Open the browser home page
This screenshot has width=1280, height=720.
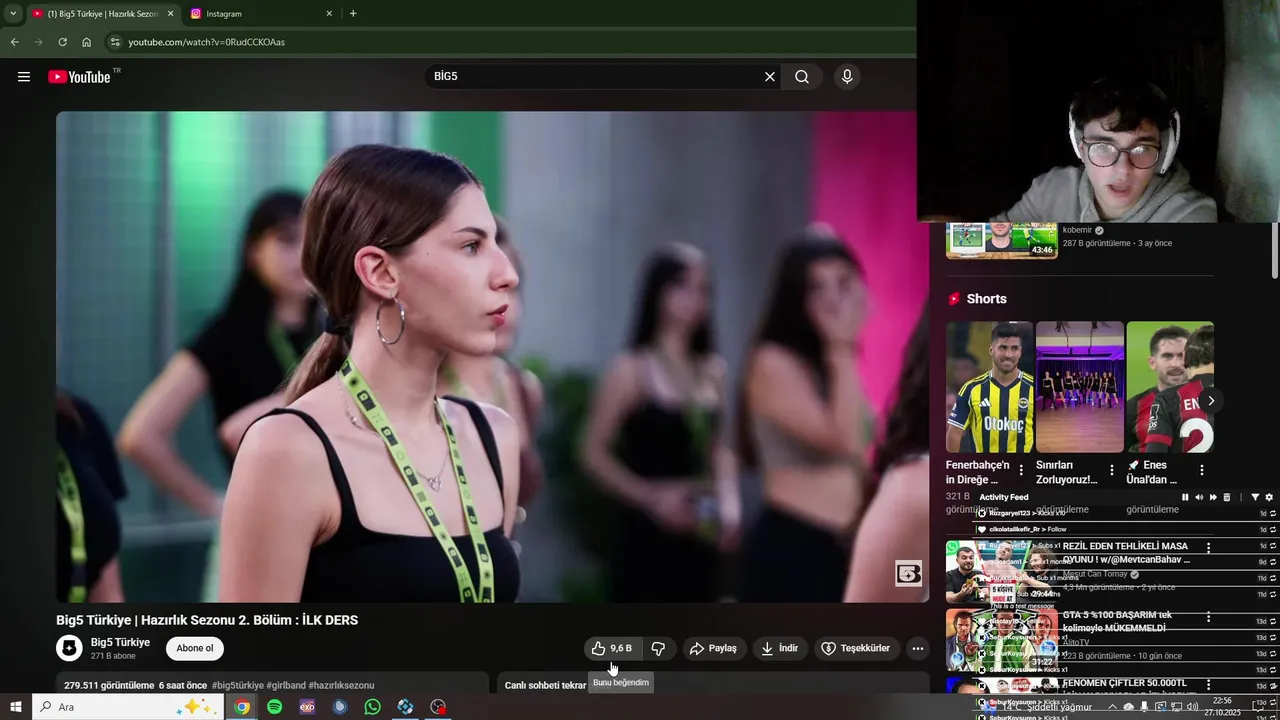point(86,42)
